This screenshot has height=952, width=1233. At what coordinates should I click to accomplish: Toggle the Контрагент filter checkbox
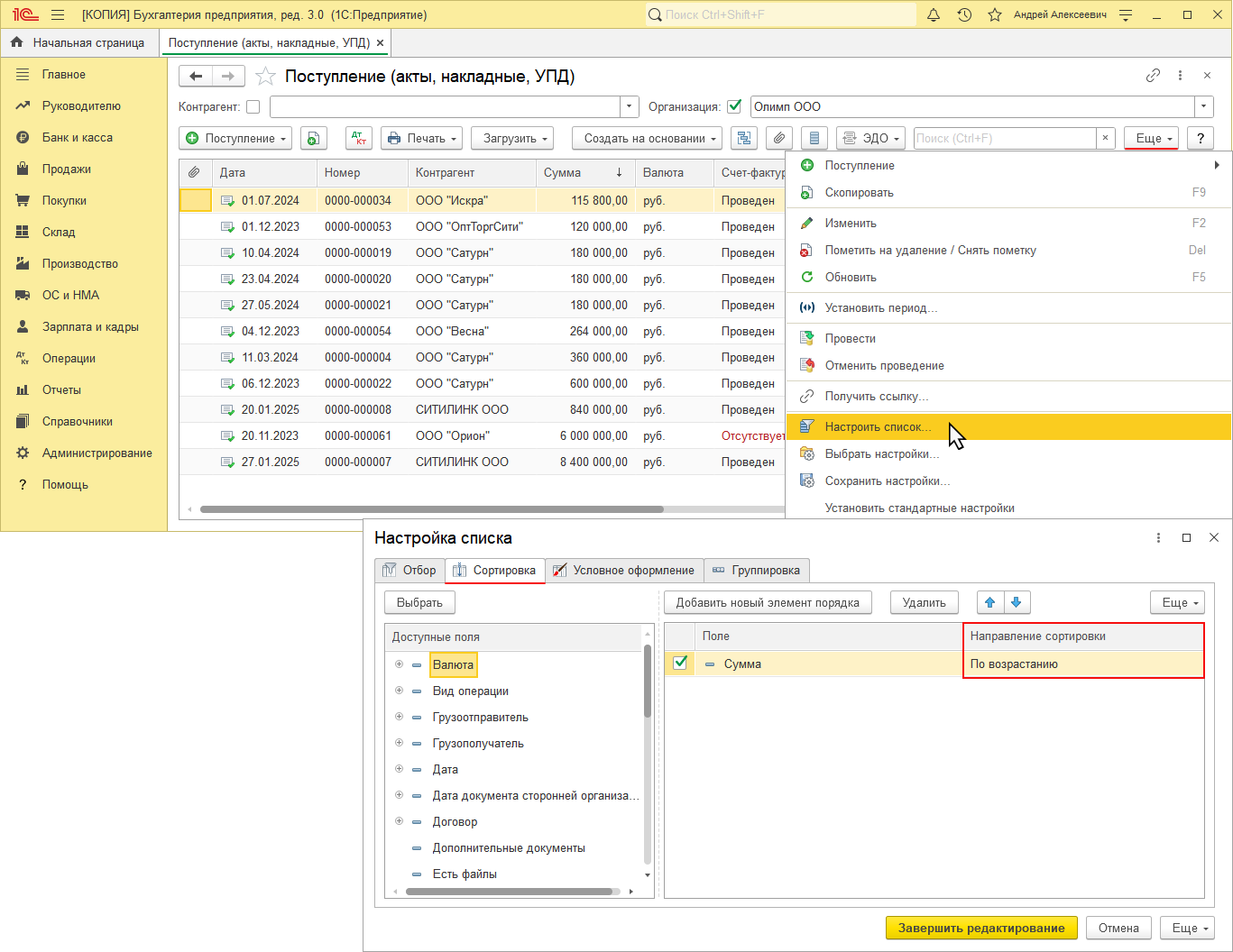[253, 106]
